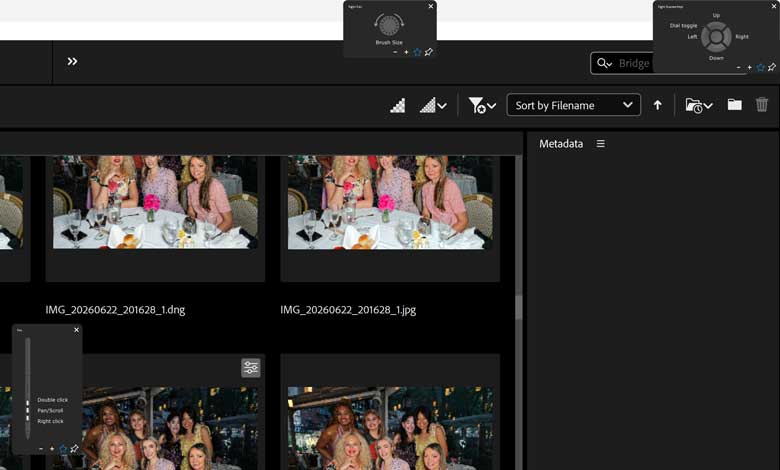Click the thumbnail quality icon

tap(397, 105)
